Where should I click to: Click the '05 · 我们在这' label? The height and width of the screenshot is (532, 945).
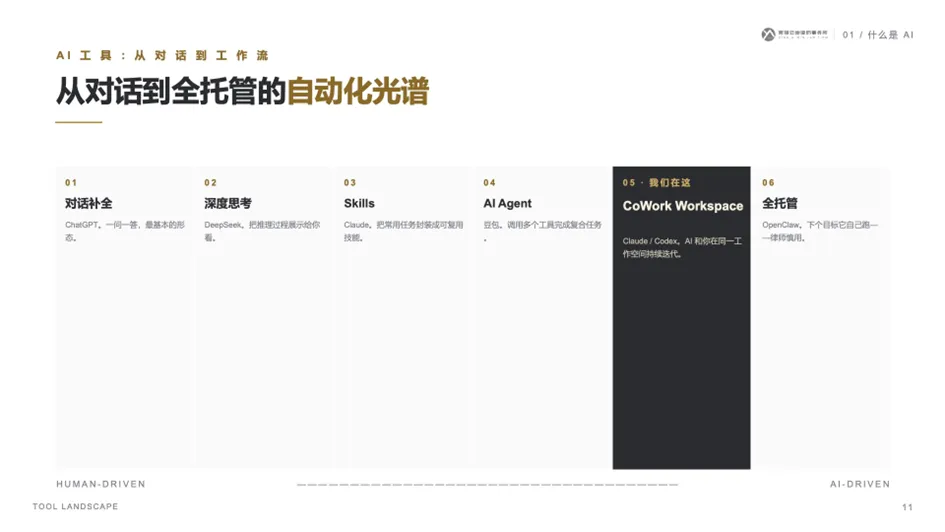click(x=656, y=183)
